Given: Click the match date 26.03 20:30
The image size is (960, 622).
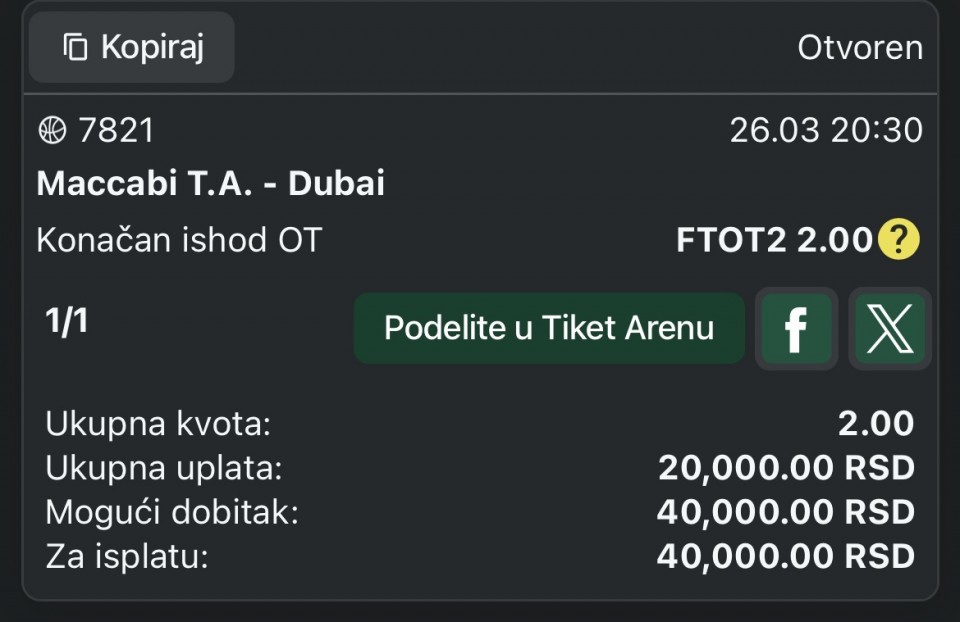Looking at the screenshot, I should tap(826, 130).
